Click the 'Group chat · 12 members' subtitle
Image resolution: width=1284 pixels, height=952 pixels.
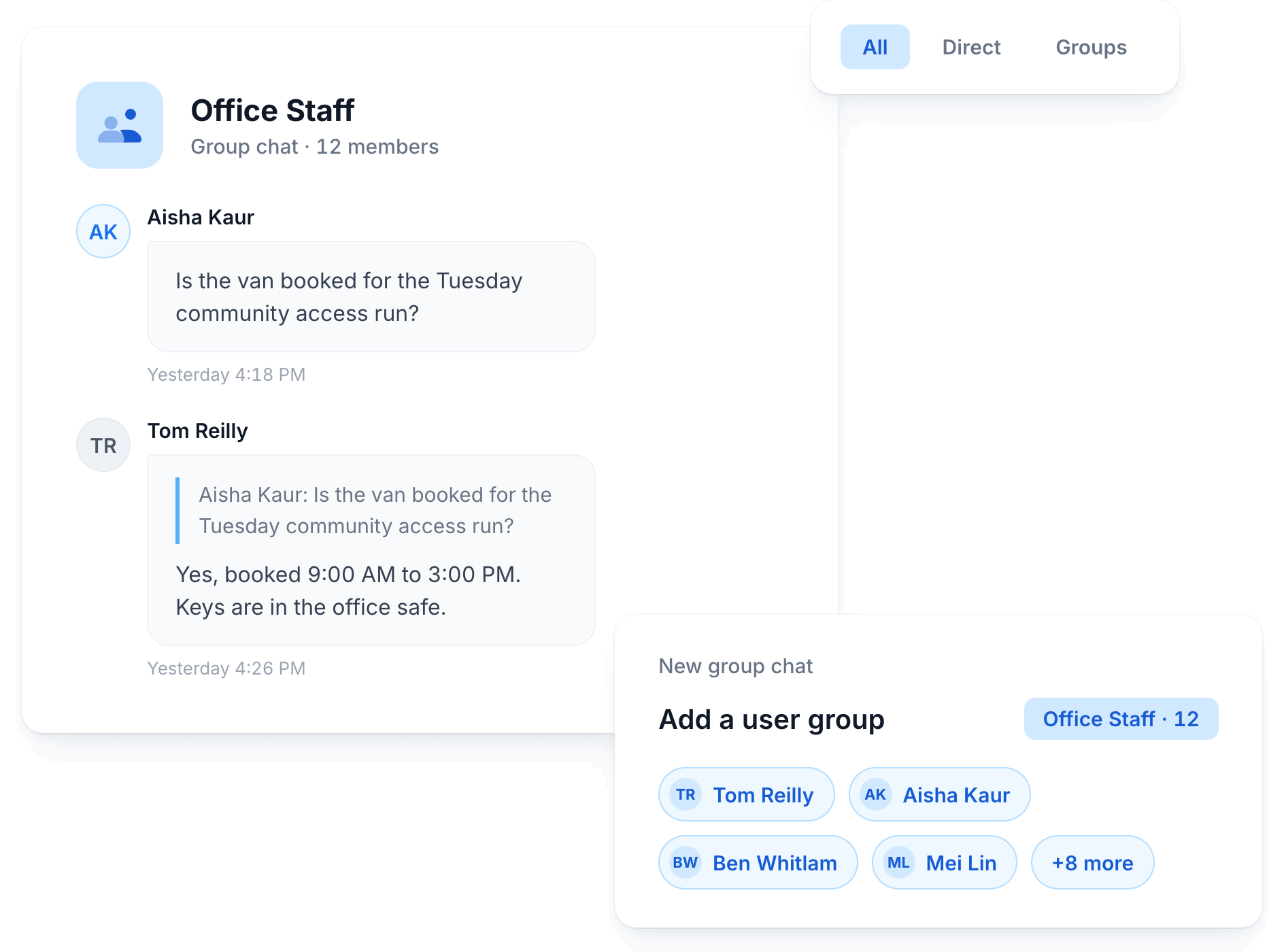tap(314, 147)
